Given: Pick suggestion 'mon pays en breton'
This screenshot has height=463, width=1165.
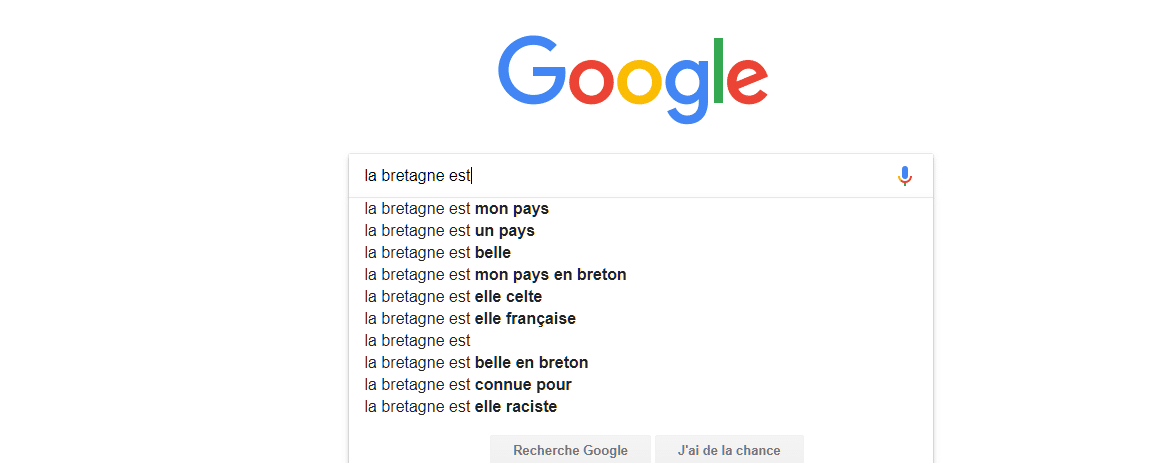Looking at the screenshot, I should click(x=640, y=275).
